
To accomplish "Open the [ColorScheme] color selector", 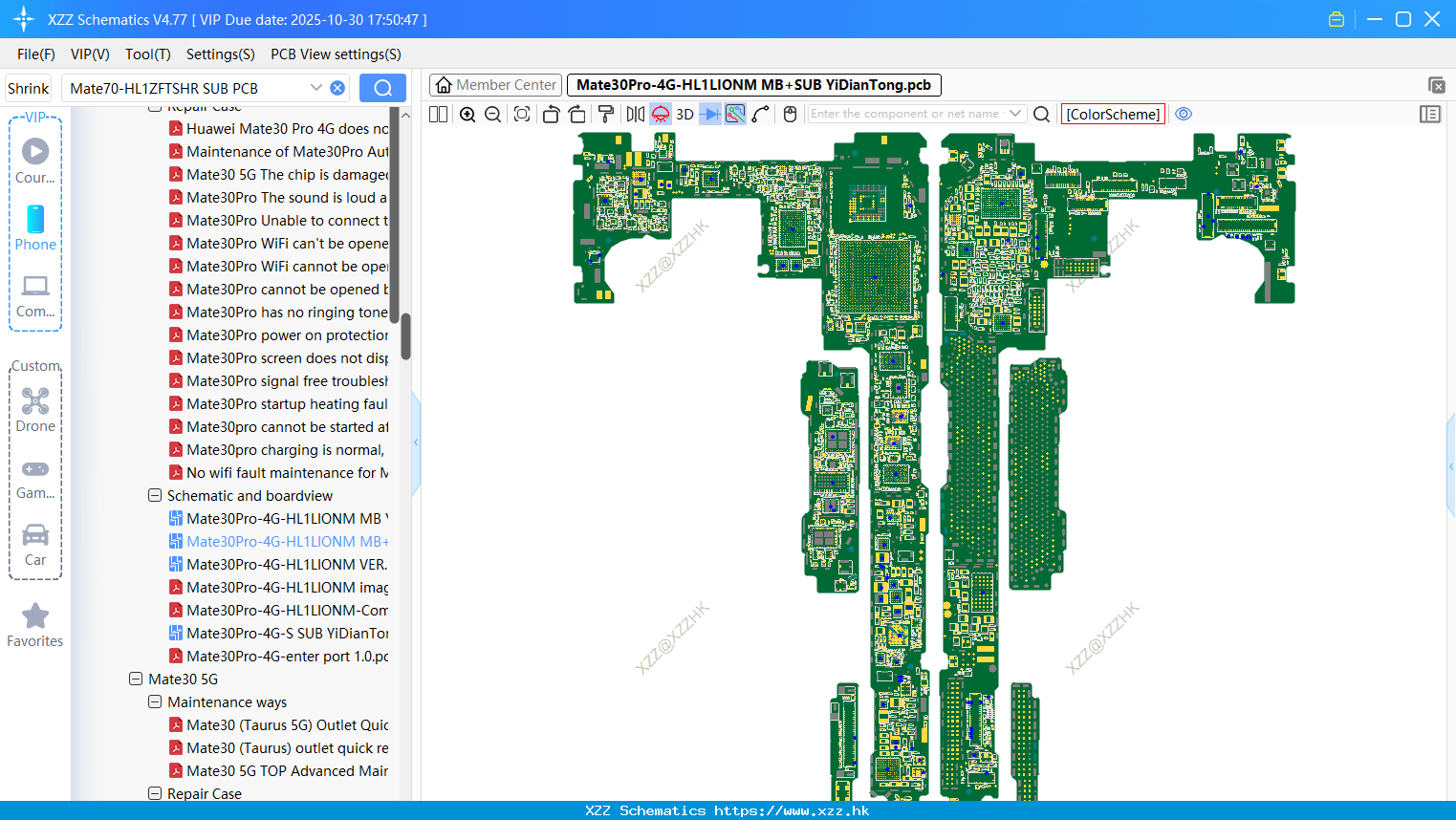I will (1112, 114).
